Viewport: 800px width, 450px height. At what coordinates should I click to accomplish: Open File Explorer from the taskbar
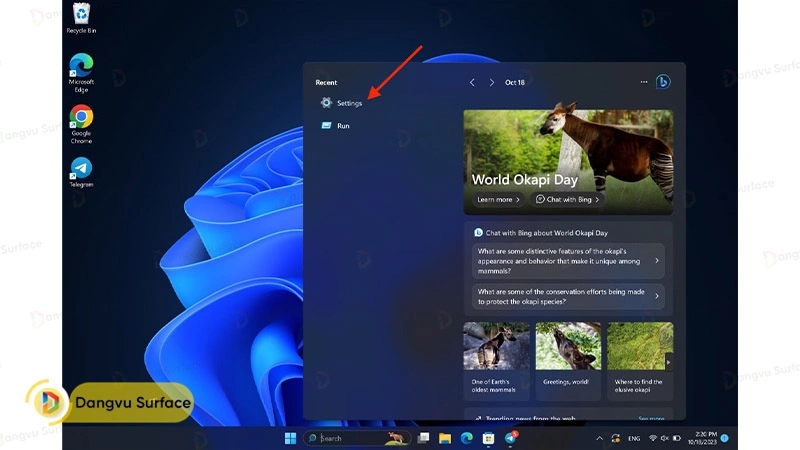pos(445,438)
